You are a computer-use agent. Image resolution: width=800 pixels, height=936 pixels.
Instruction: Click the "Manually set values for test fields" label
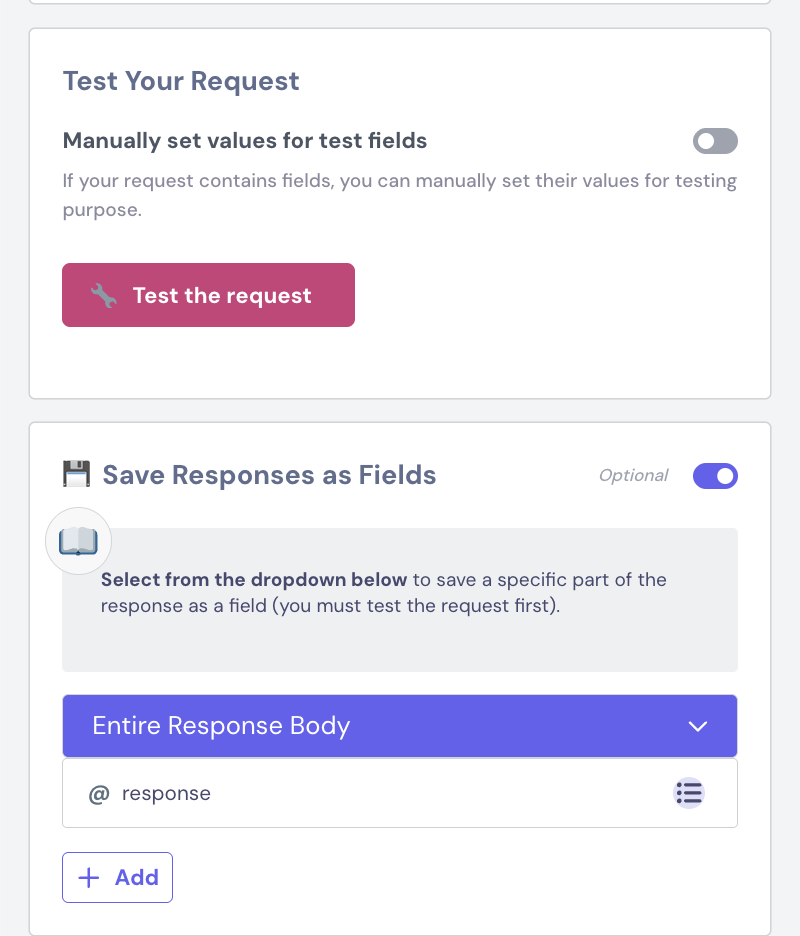[x=245, y=141]
